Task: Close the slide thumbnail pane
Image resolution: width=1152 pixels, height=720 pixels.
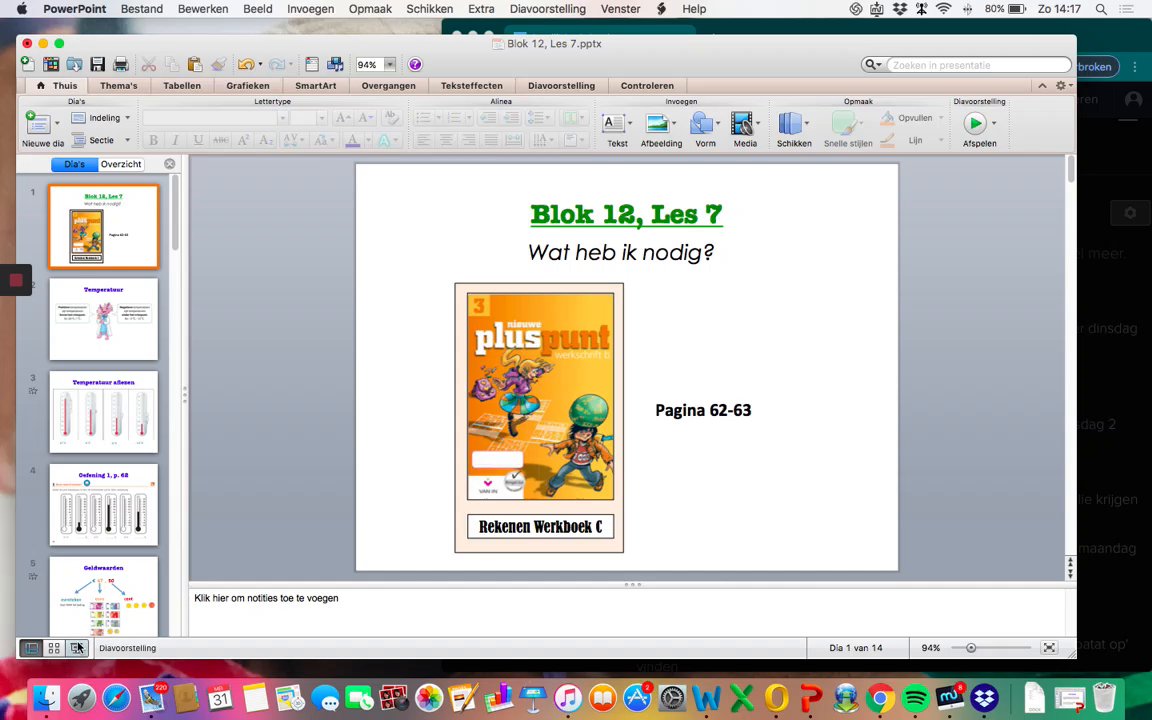Action: [170, 164]
